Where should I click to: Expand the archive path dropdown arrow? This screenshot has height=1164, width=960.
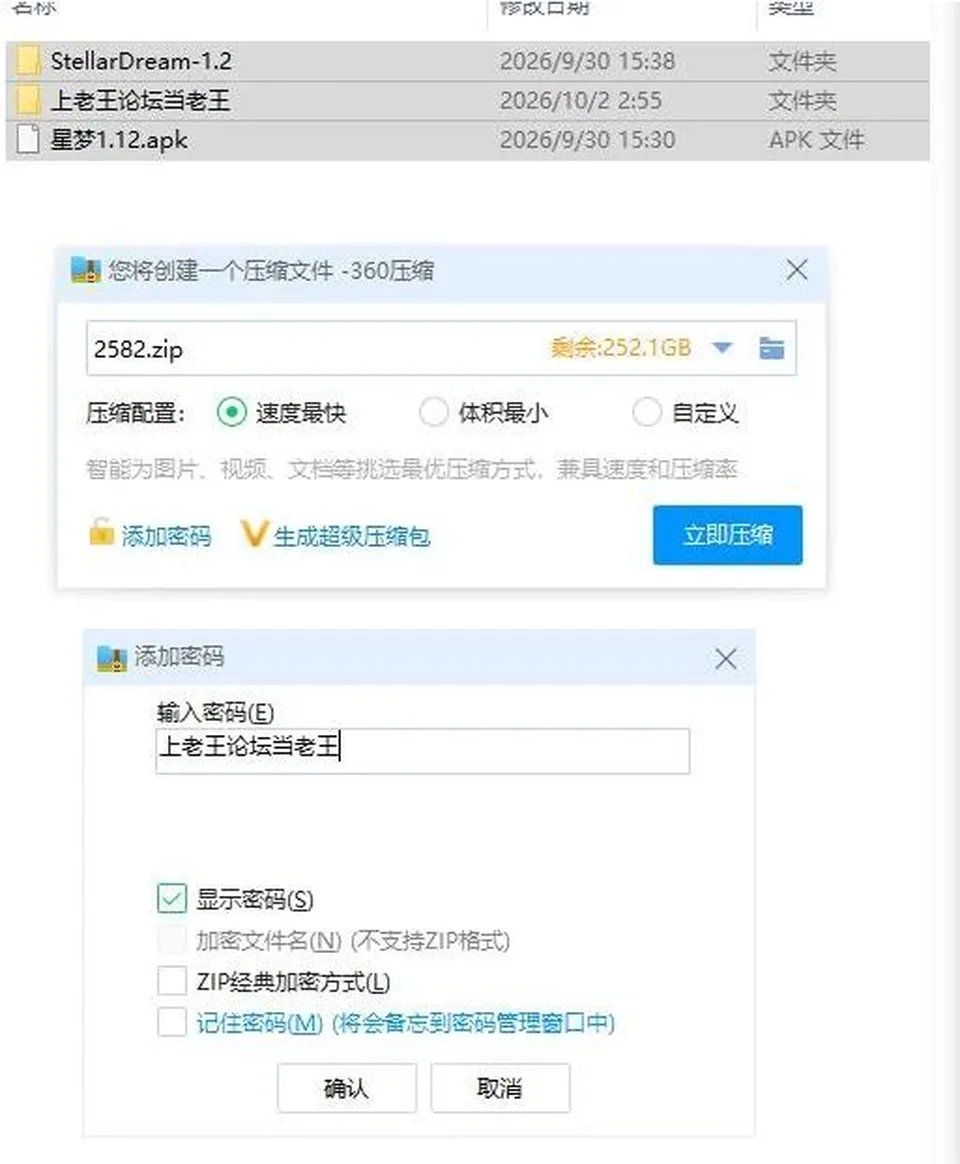722,347
